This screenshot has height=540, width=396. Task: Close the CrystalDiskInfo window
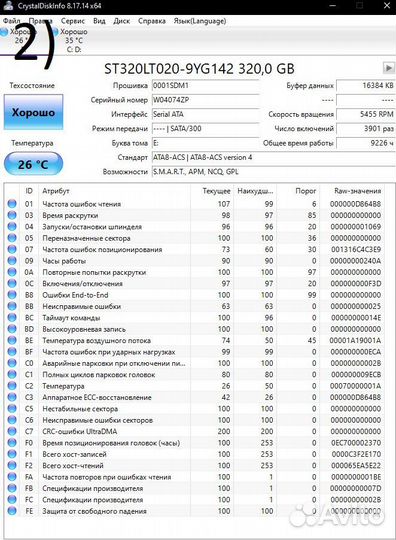tap(386, 6)
